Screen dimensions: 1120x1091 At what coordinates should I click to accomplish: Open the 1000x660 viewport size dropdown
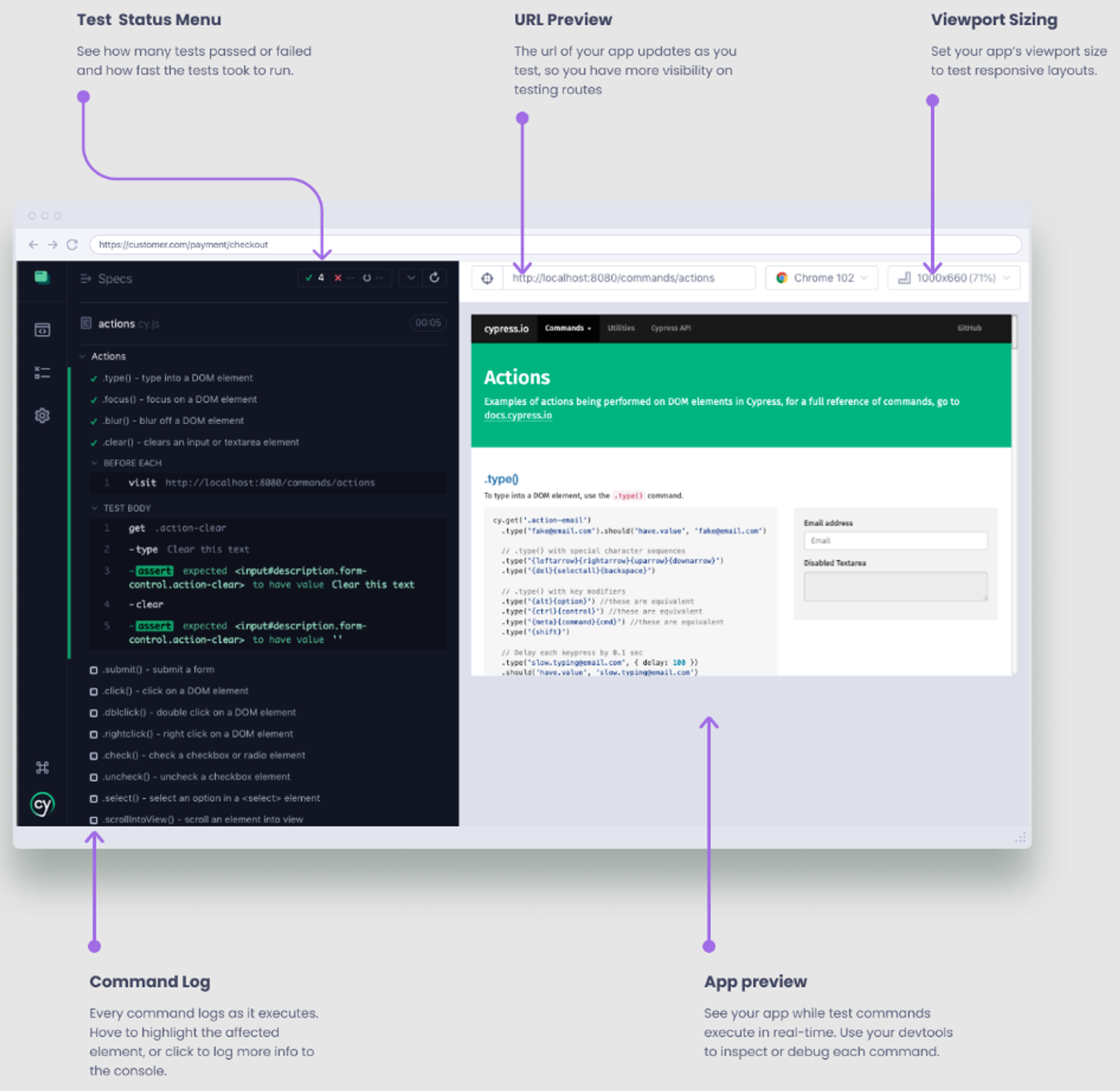click(x=953, y=278)
